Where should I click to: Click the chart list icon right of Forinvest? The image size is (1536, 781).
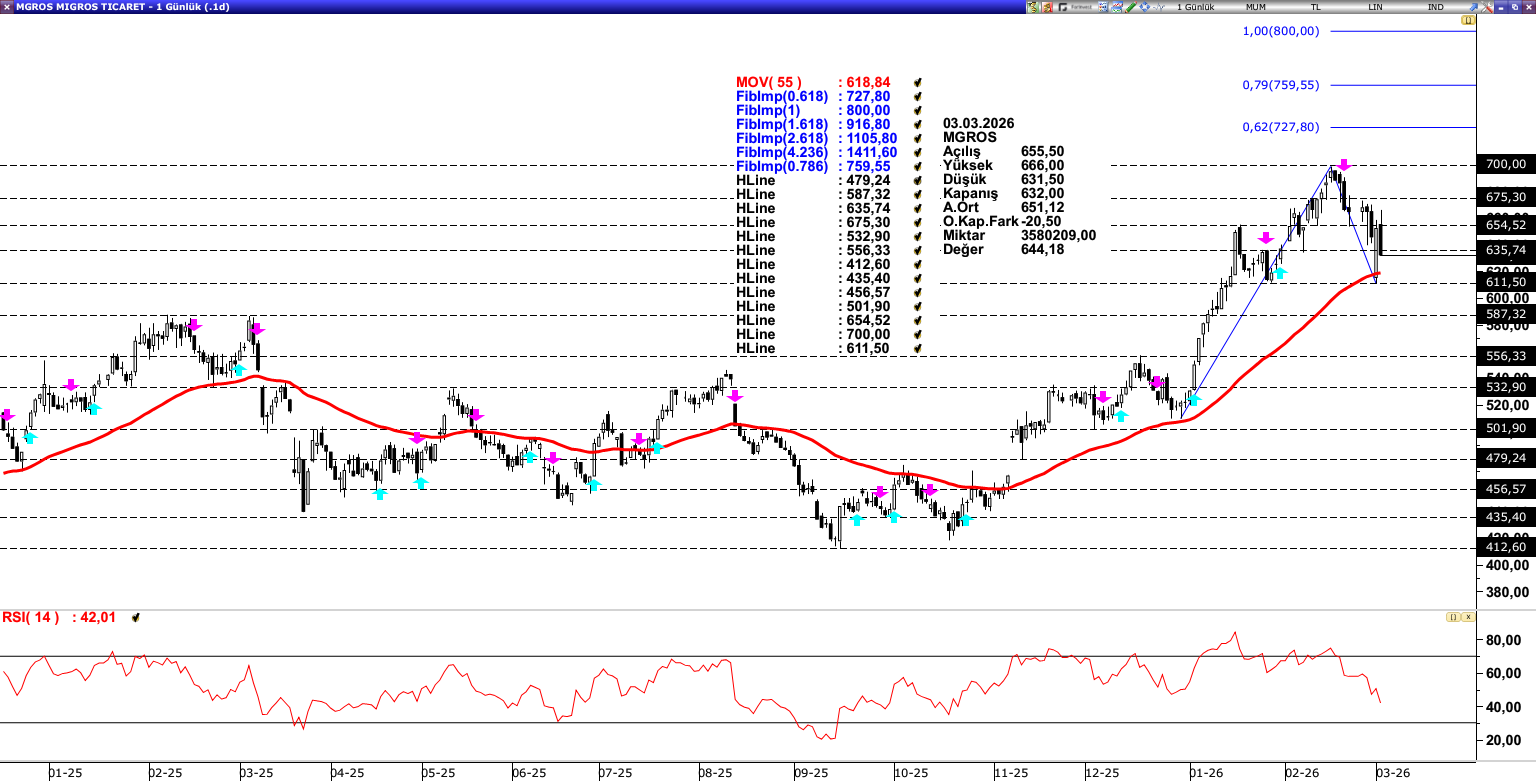(x=1103, y=7)
